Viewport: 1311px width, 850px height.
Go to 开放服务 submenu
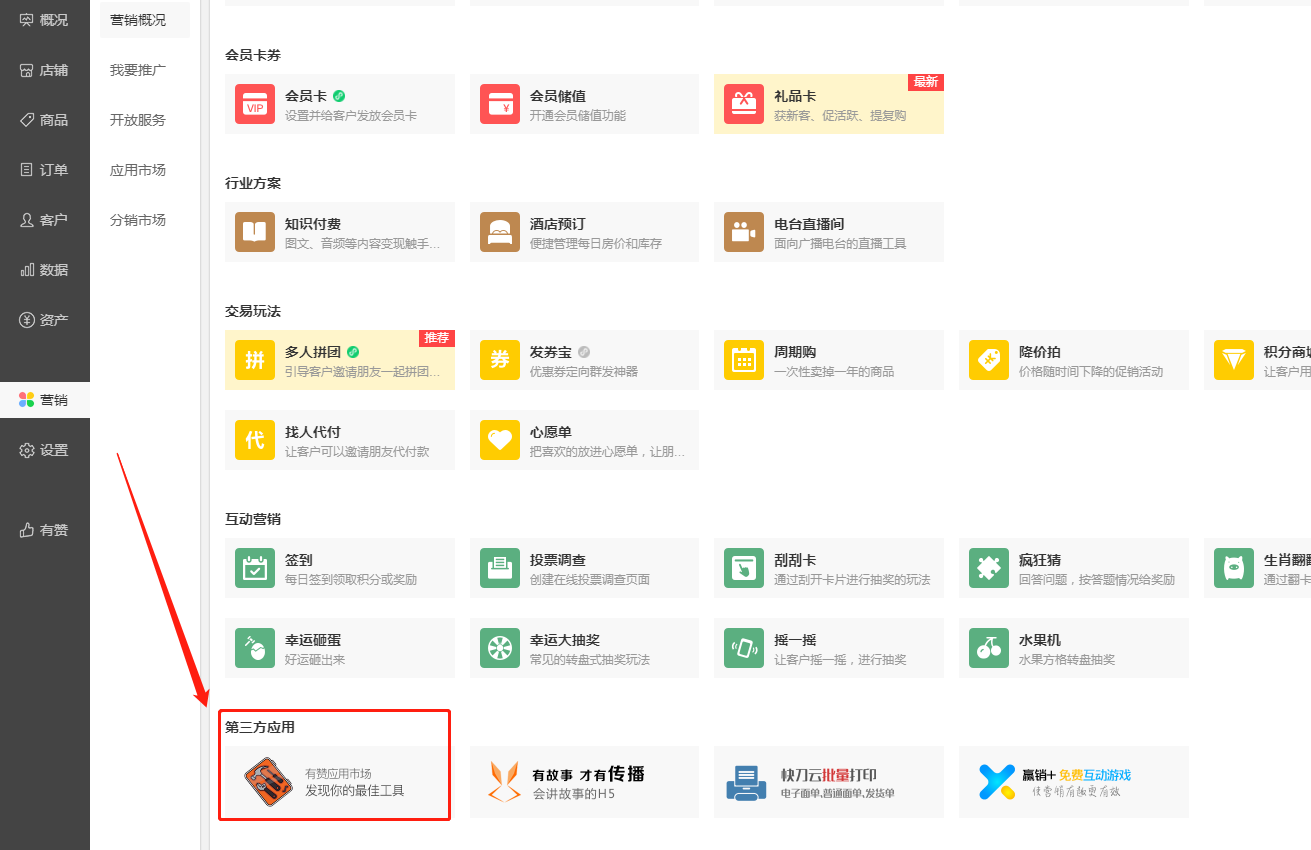click(x=138, y=120)
